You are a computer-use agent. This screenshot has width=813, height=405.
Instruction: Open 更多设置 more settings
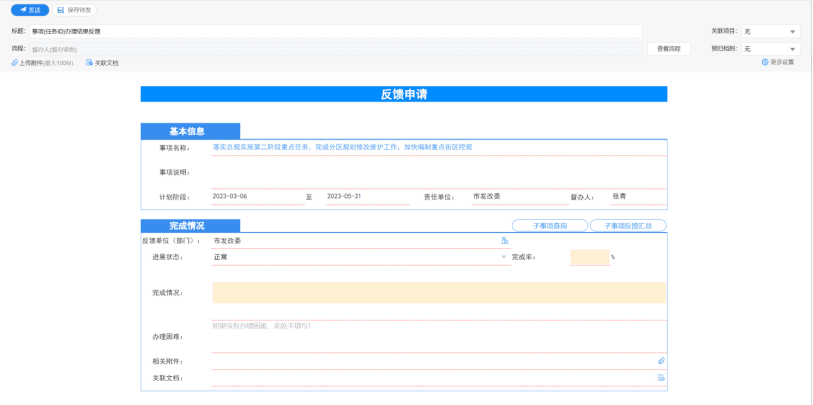pyautogui.click(x=778, y=62)
